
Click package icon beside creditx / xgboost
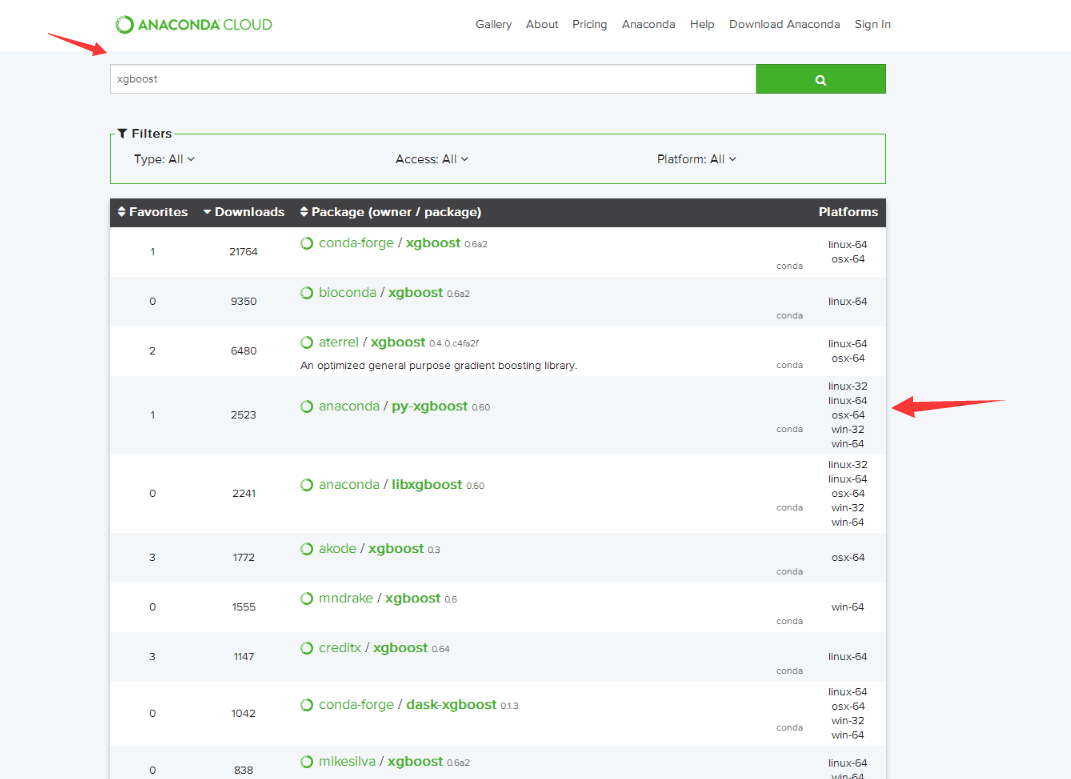[x=307, y=648]
